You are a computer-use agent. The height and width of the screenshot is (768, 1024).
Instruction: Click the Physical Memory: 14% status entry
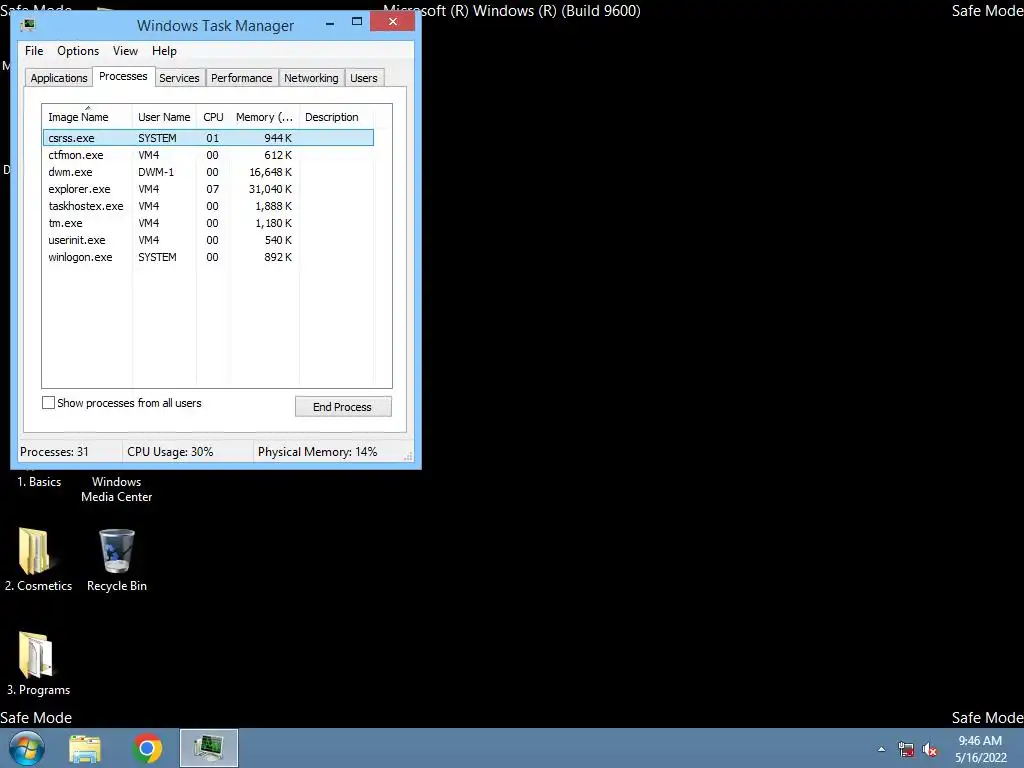pyautogui.click(x=317, y=452)
